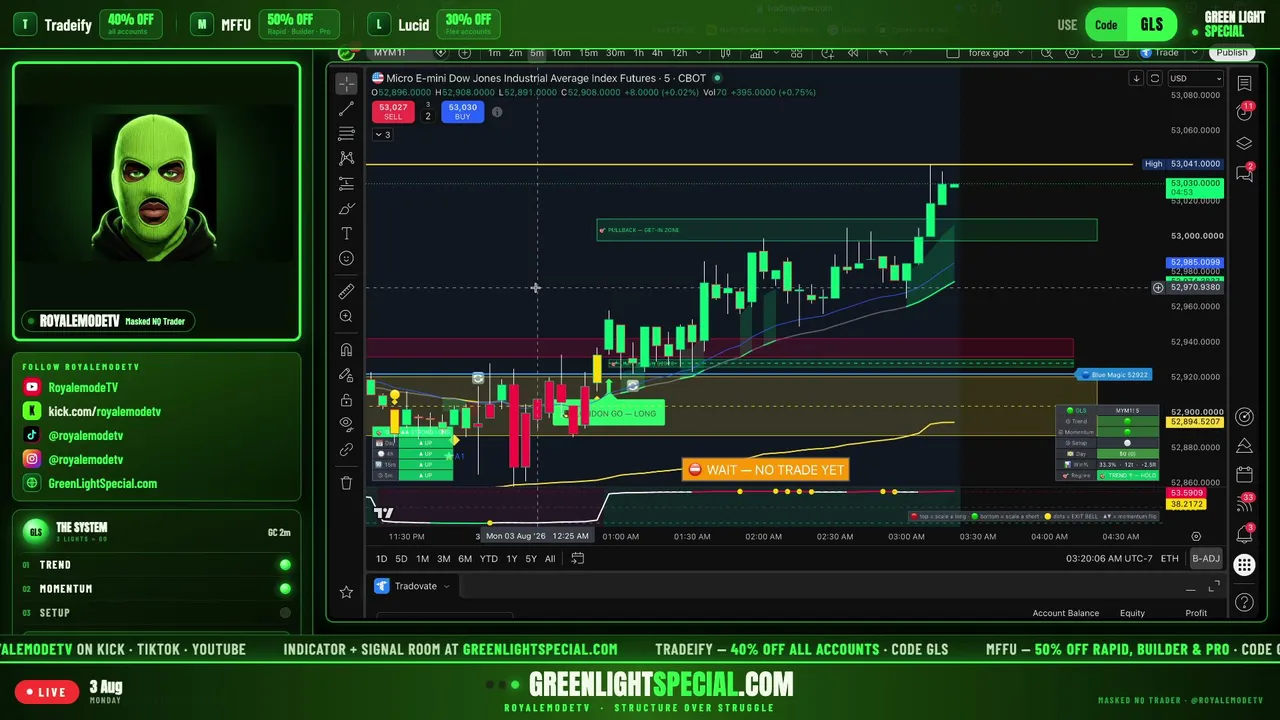Undo the last chart action
This screenshot has height=720, width=1280.
(882, 52)
